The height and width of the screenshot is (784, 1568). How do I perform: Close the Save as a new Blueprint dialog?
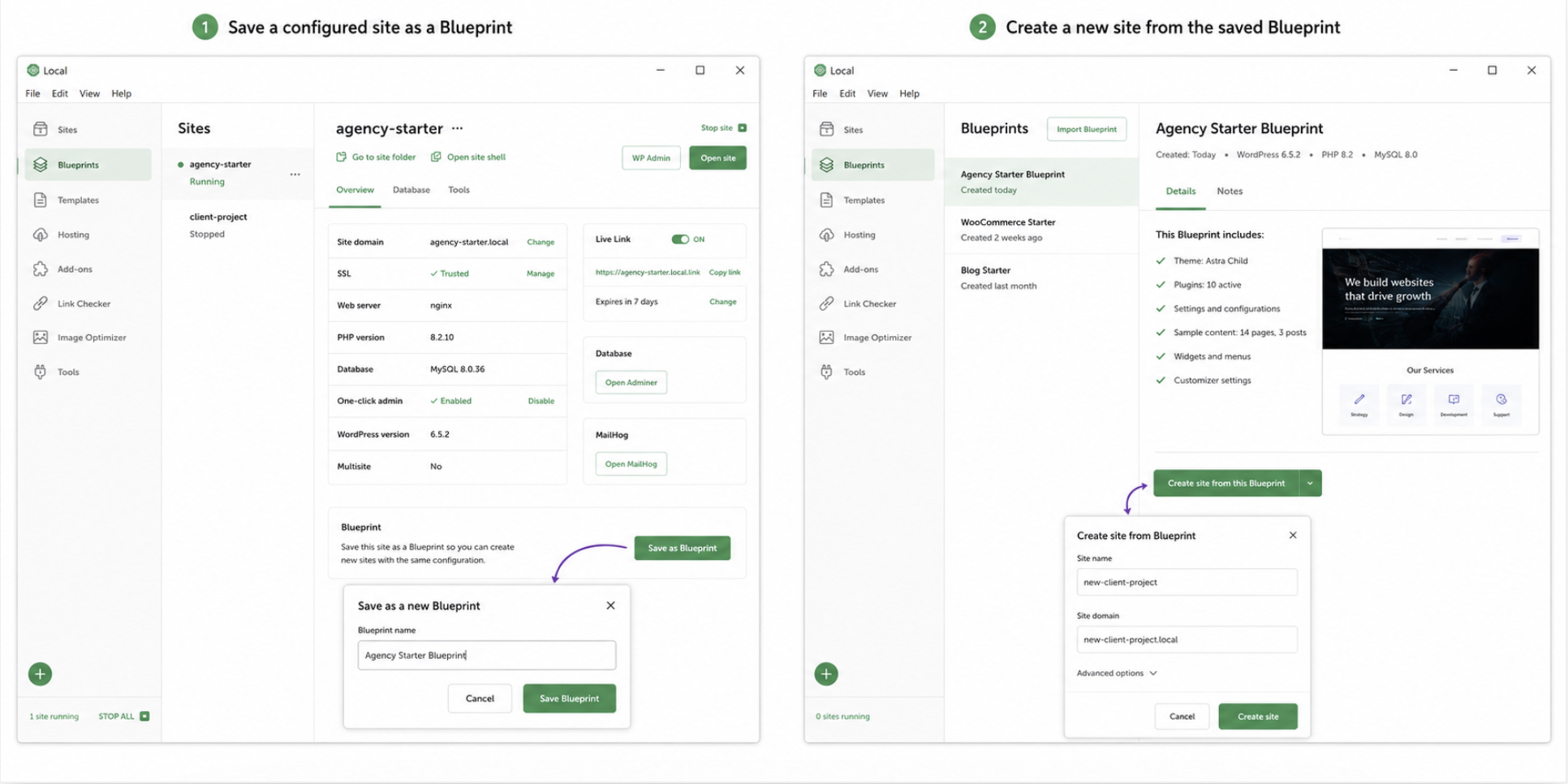click(x=610, y=605)
